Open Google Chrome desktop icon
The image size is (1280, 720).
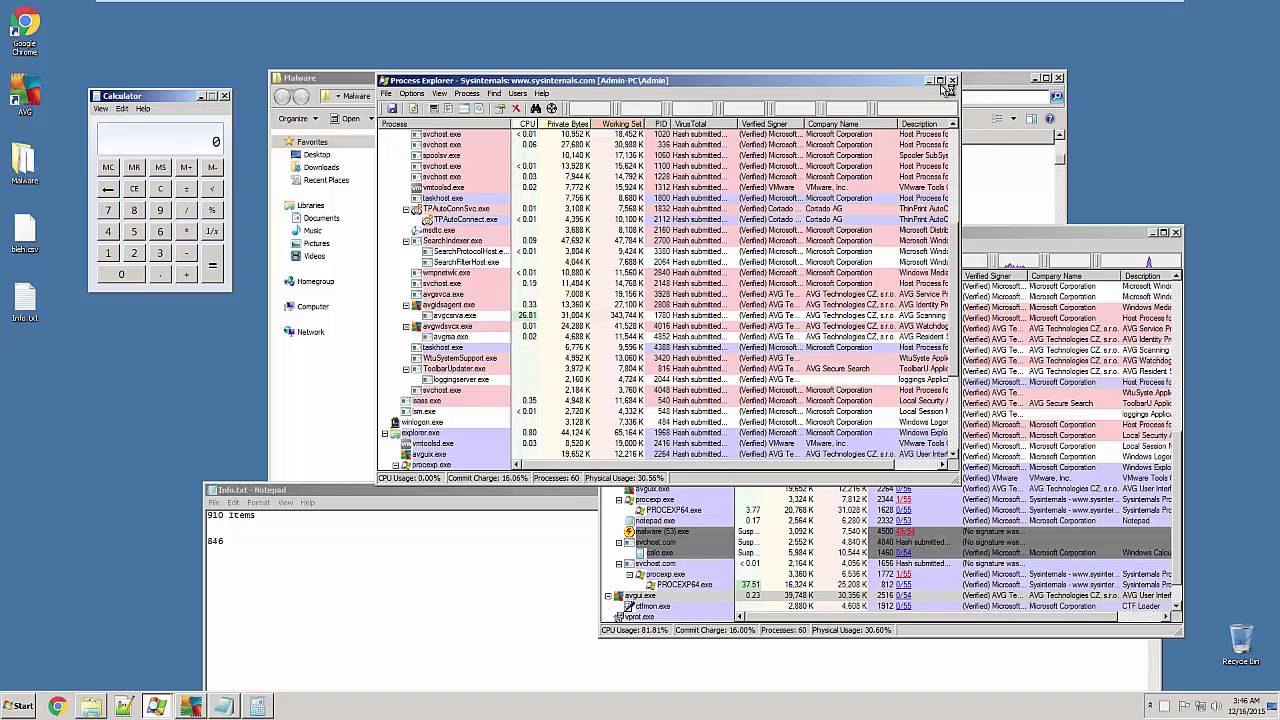pyautogui.click(x=24, y=30)
